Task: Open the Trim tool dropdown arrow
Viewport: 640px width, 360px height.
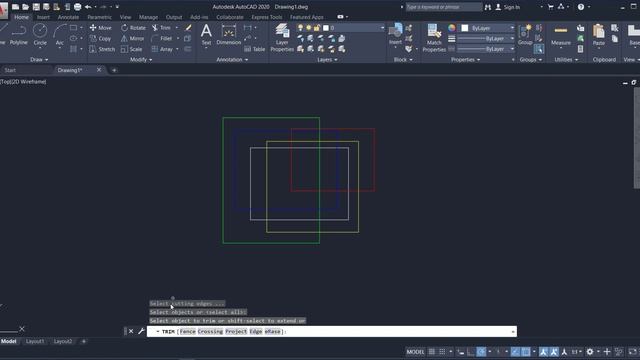Action: [x=177, y=28]
